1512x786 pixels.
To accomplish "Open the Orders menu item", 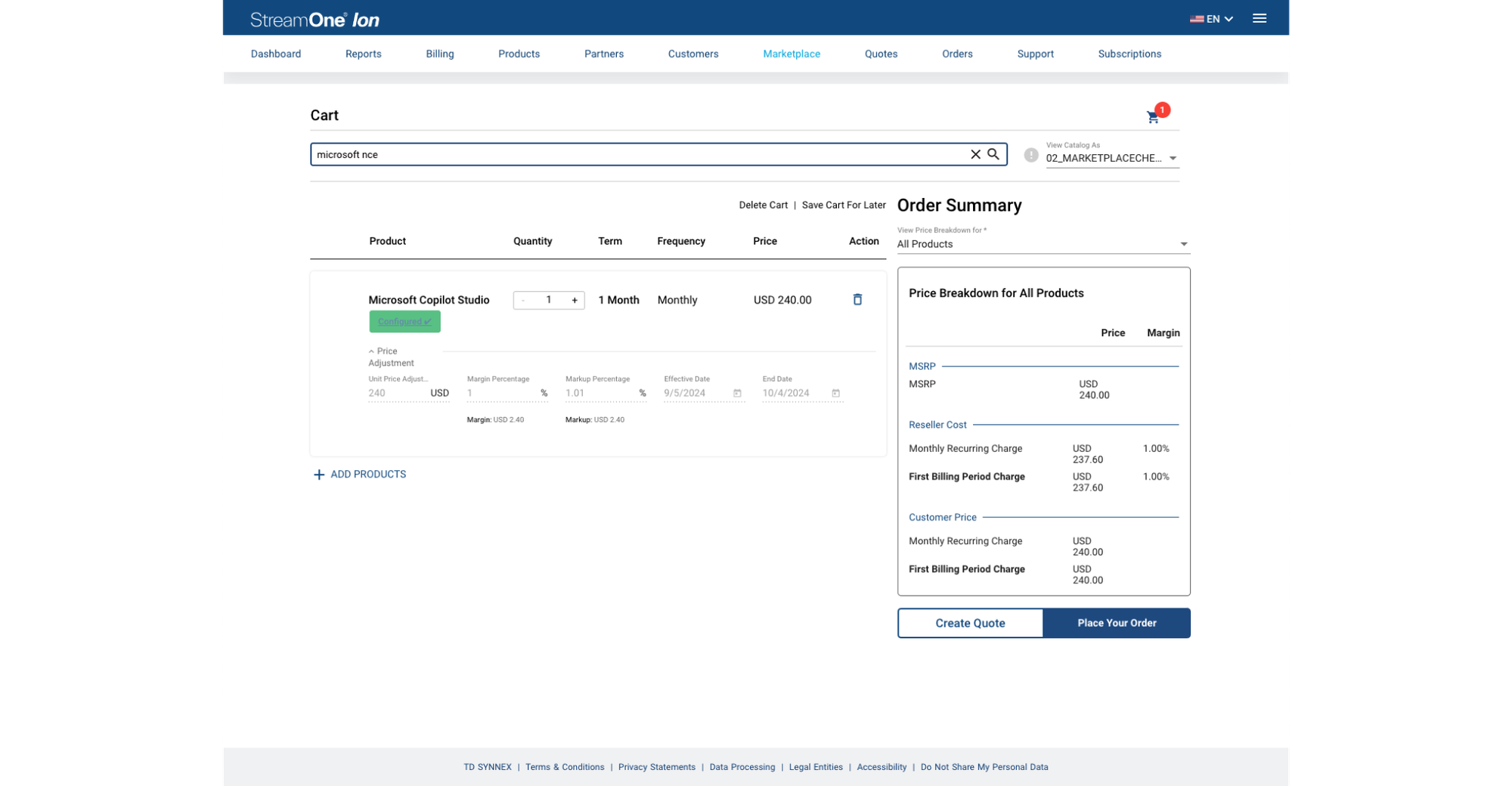I will 957,54.
